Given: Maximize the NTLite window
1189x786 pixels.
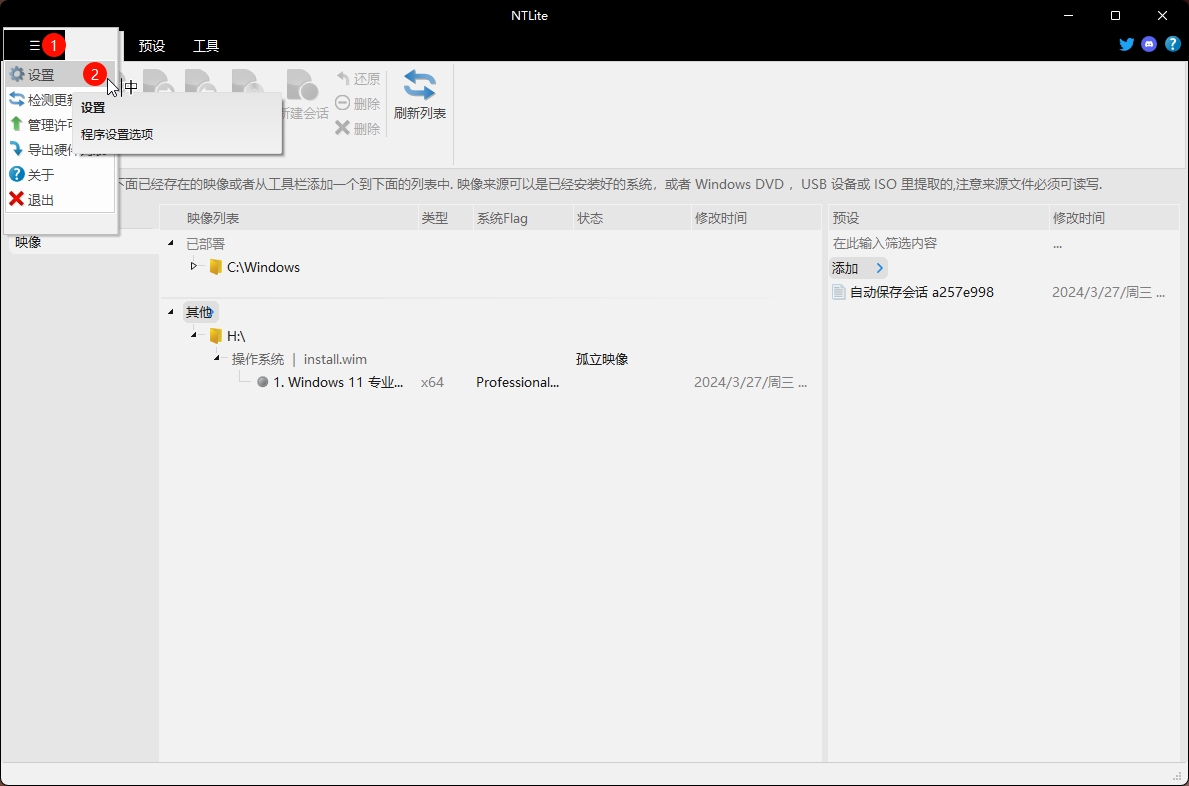Looking at the screenshot, I should click(1115, 15).
